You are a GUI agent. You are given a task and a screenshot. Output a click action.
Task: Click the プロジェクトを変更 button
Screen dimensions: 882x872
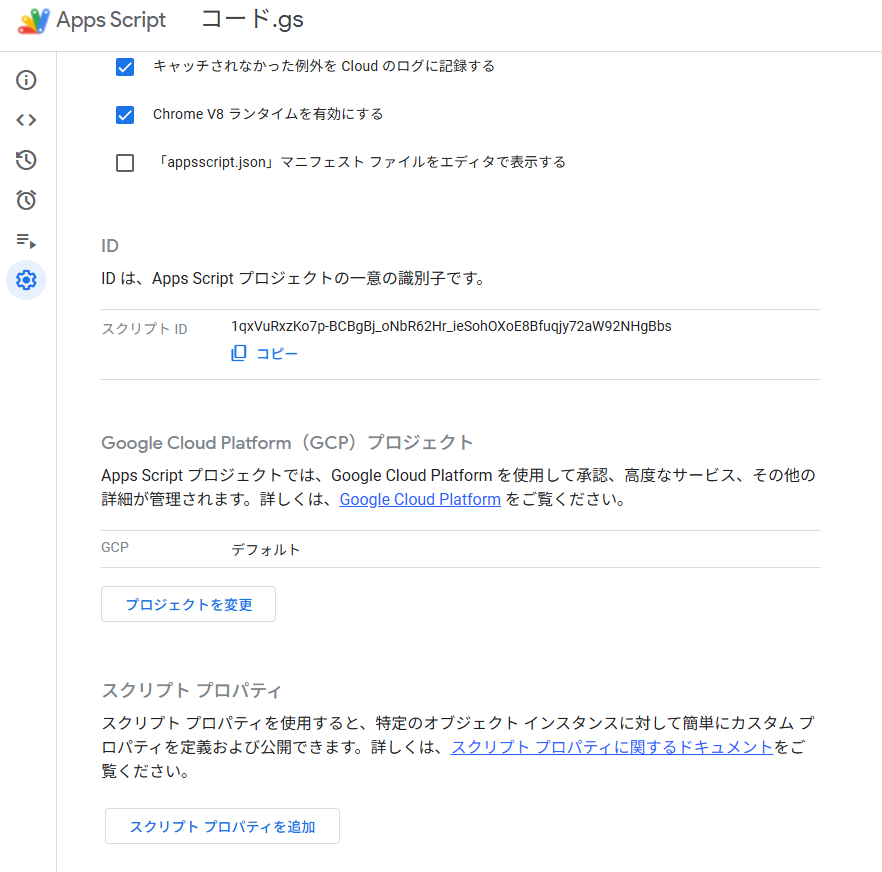point(188,604)
